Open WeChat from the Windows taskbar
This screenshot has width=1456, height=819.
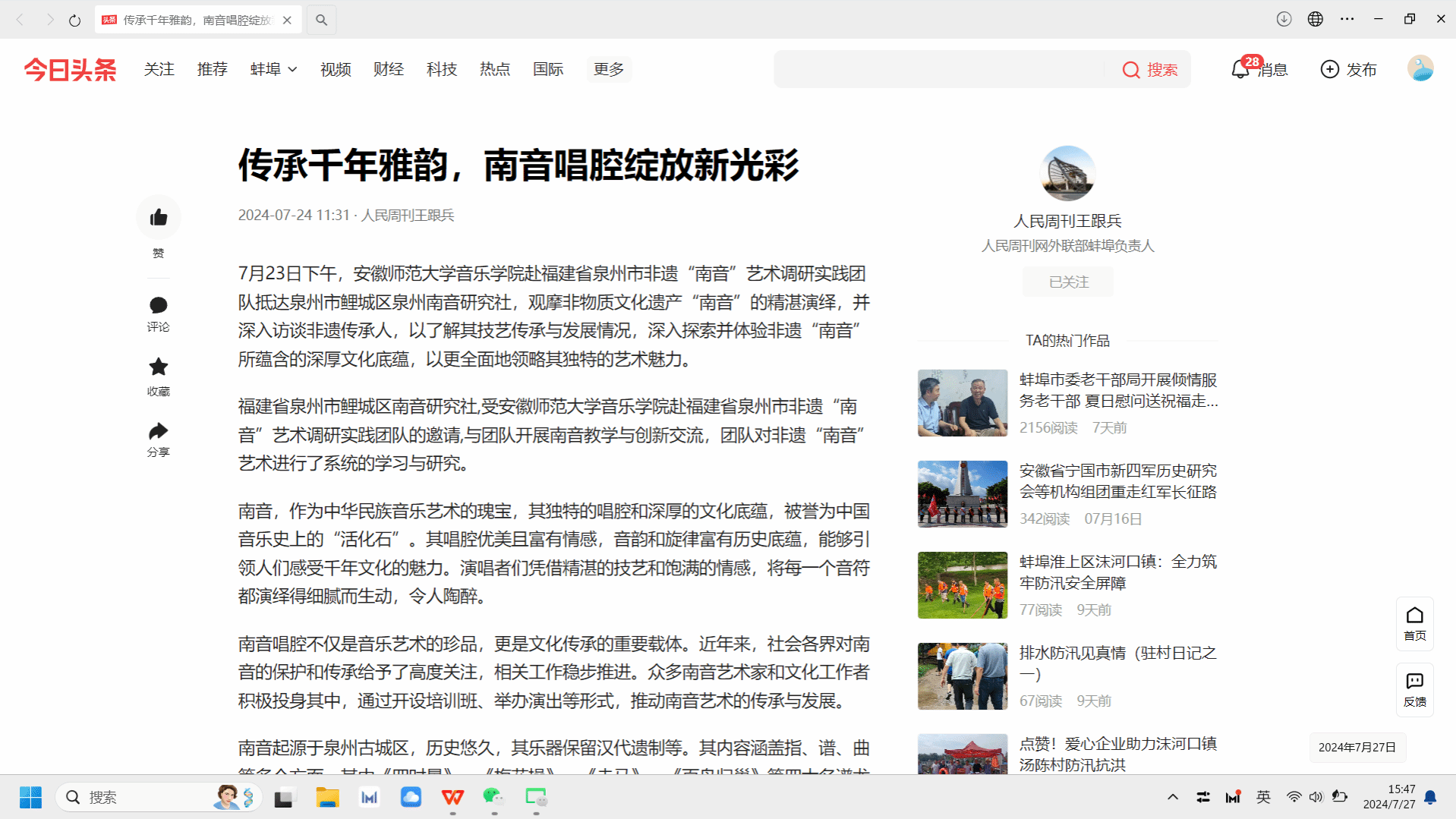coord(493,797)
